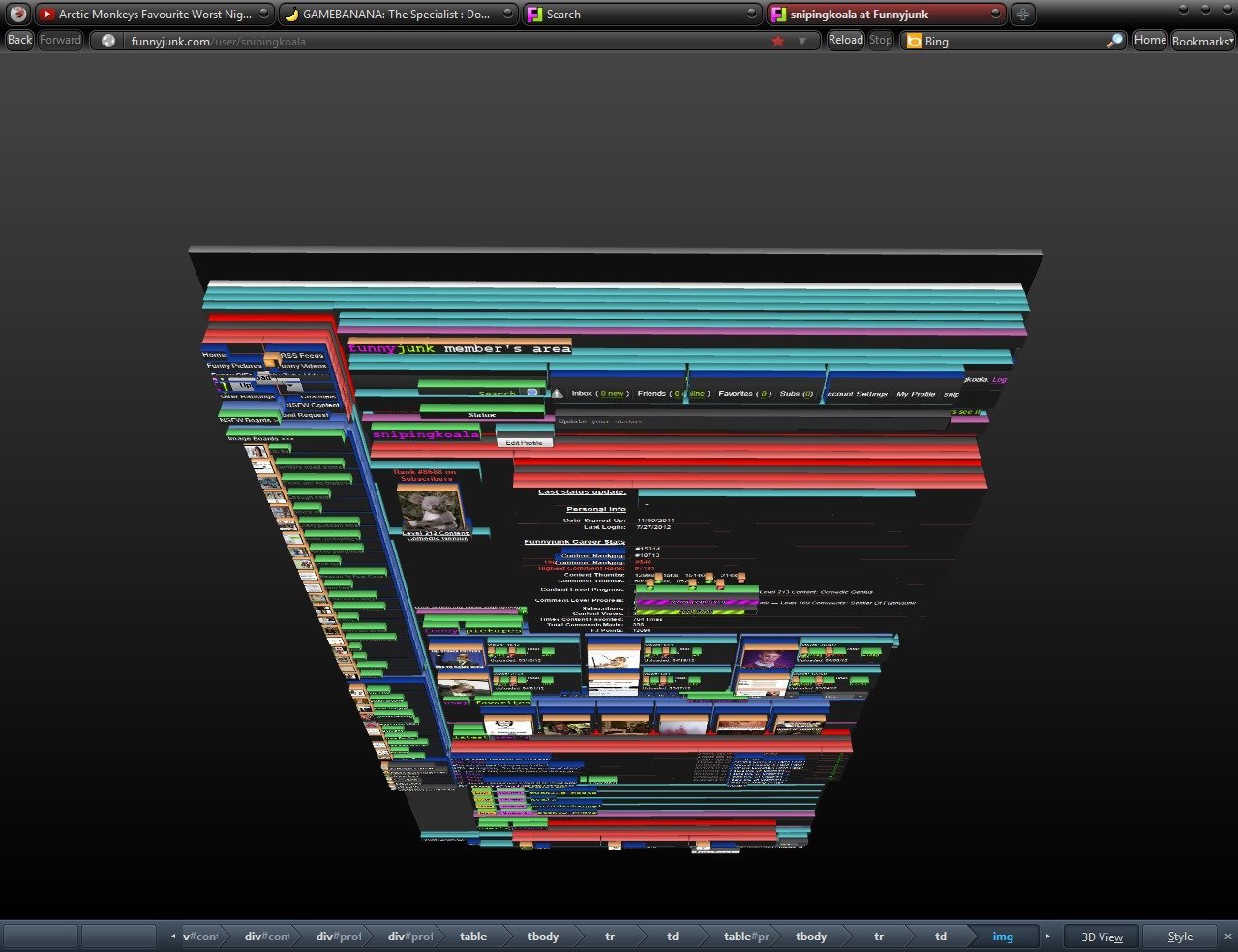Open dropdown arrow on snipingkoala tab
Screen dimensions: 1238x952
click(x=995, y=14)
